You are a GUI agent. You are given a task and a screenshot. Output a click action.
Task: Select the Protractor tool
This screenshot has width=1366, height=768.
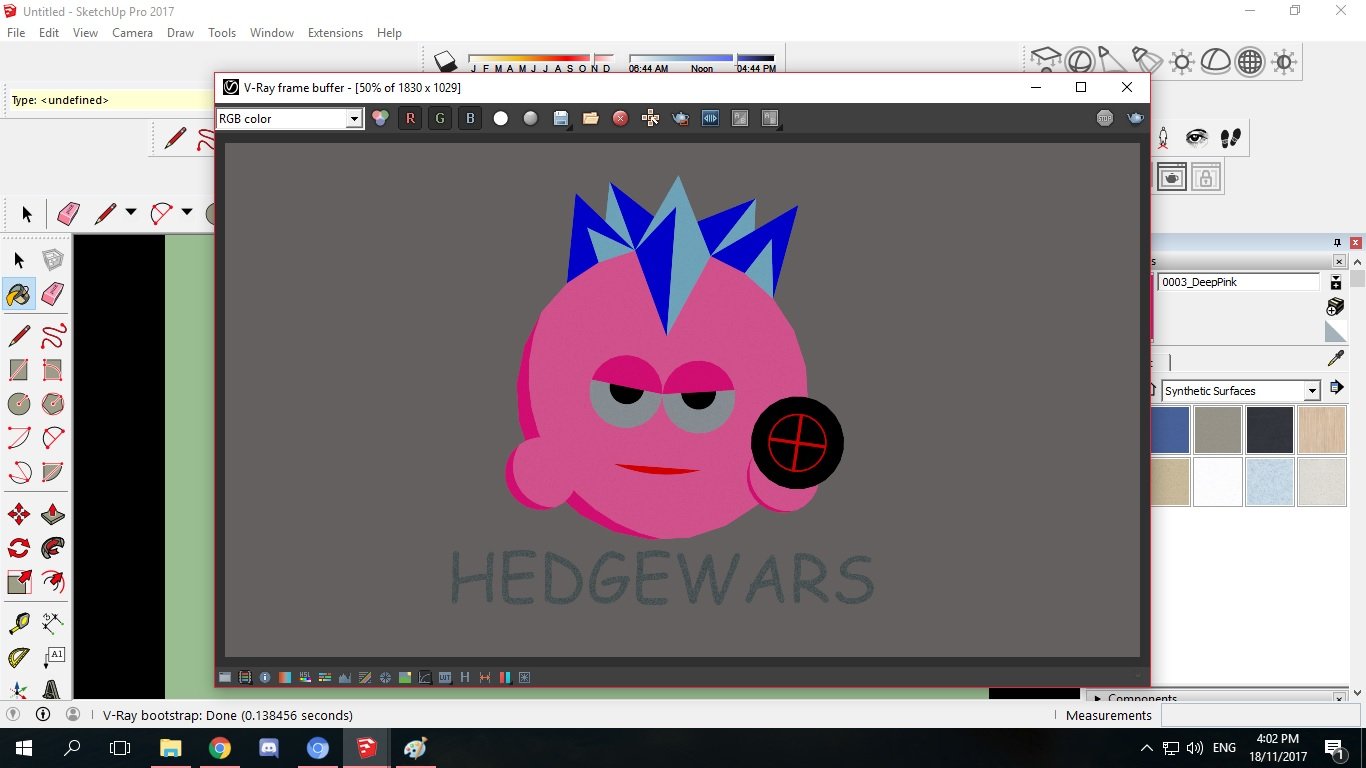[19, 658]
